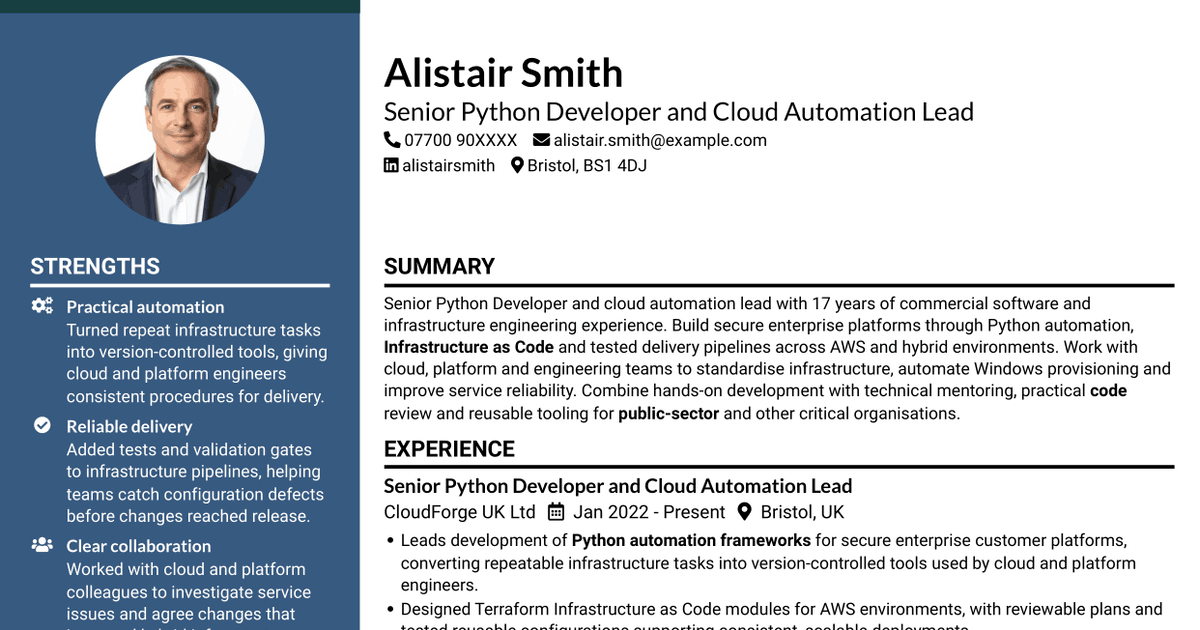The image size is (1200, 630).
Task: Click the location pin beside Bristol, BS1 4DJ
Action: coord(517,165)
